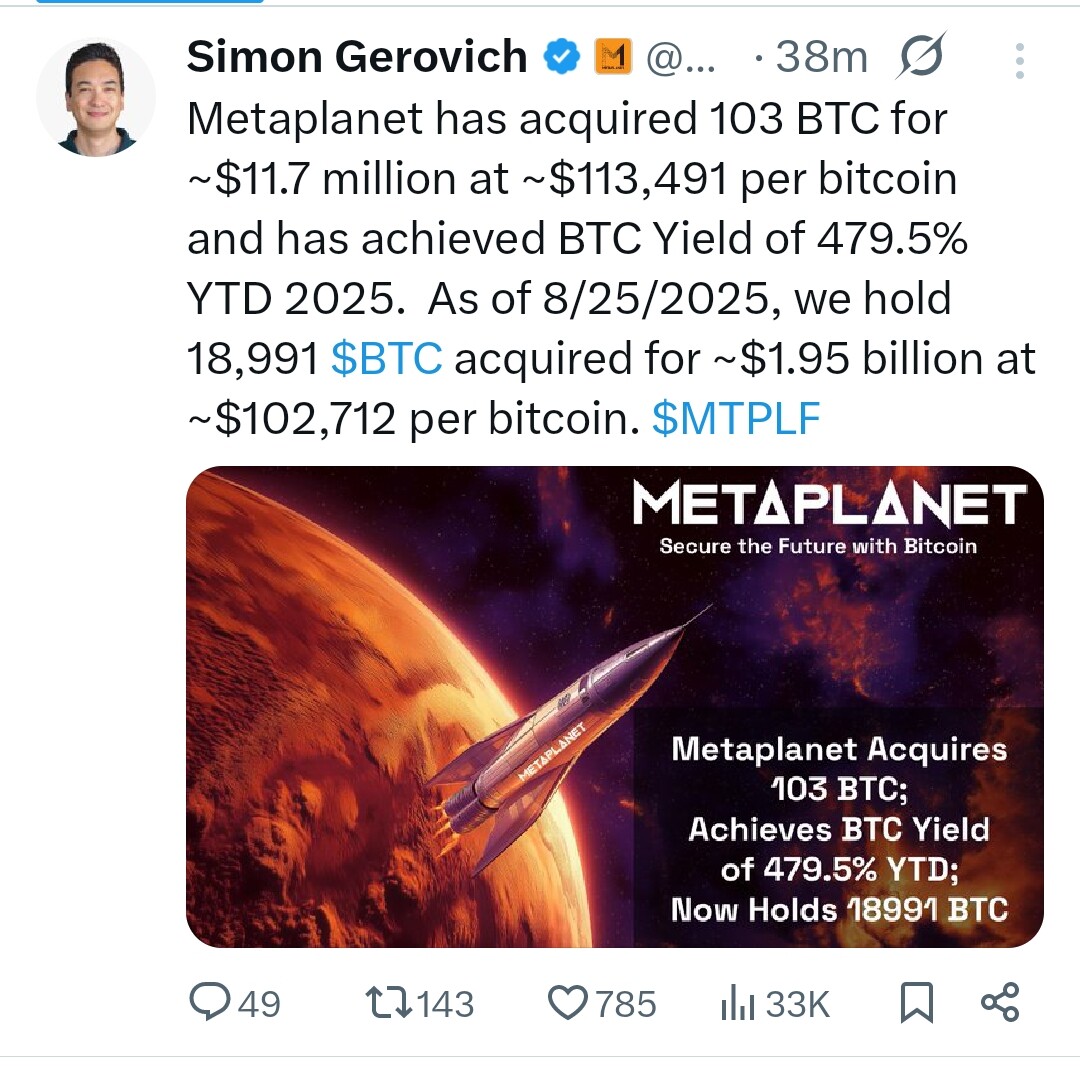Repost using the arrows icon
1080x1069 pixels.
click(389, 1003)
